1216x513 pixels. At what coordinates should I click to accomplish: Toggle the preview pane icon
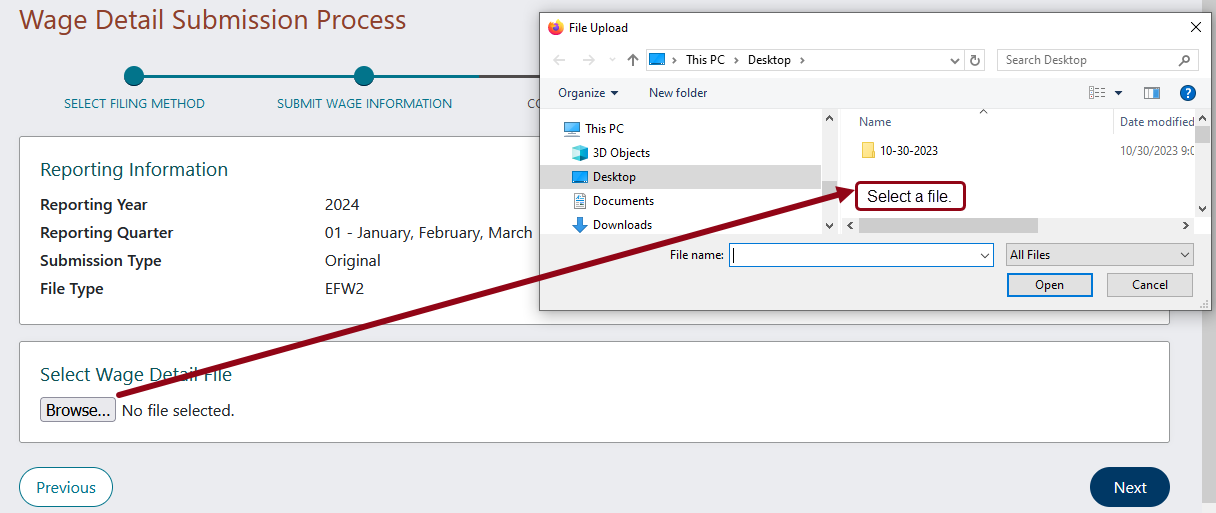[x=1152, y=93]
